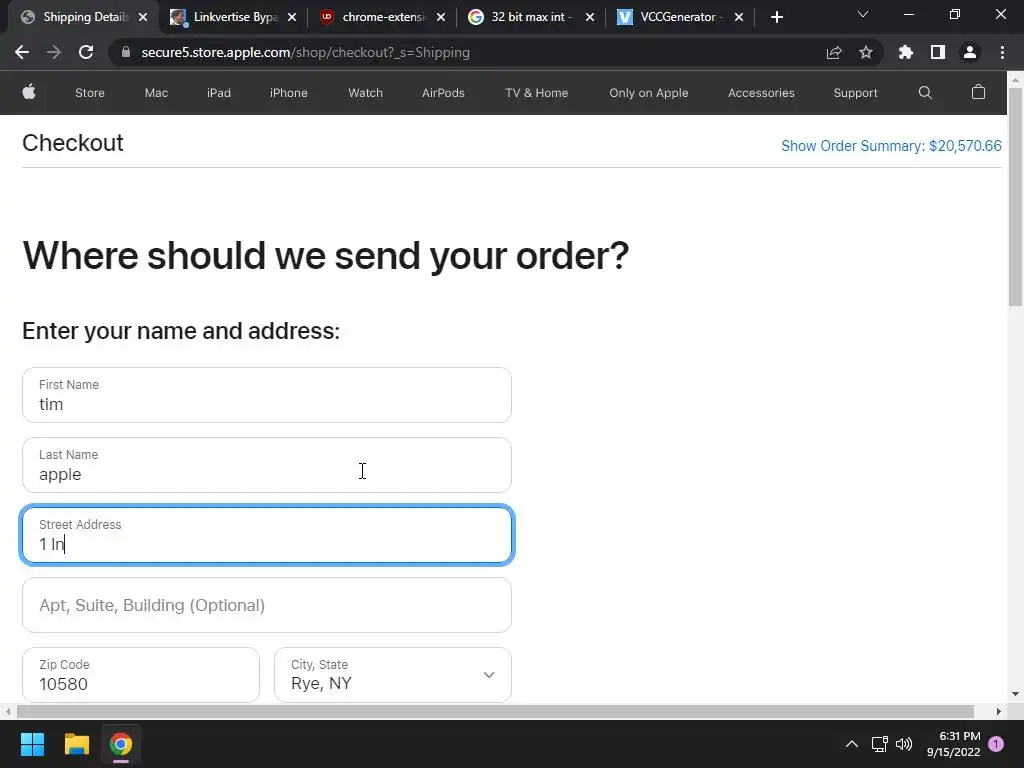The width and height of the screenshot is (1024, 768).
Task: Open File Explorer from the taskbar
Action: coord(76,744)
